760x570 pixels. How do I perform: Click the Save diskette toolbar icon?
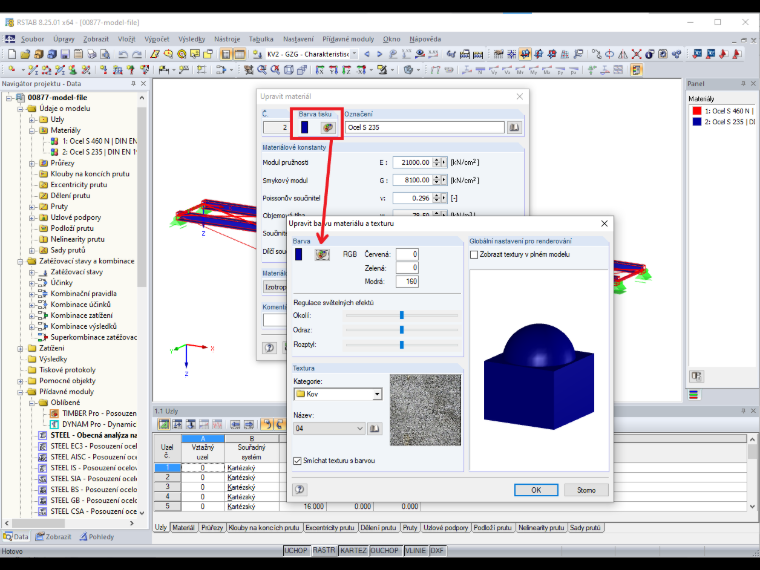click(65, 54)
